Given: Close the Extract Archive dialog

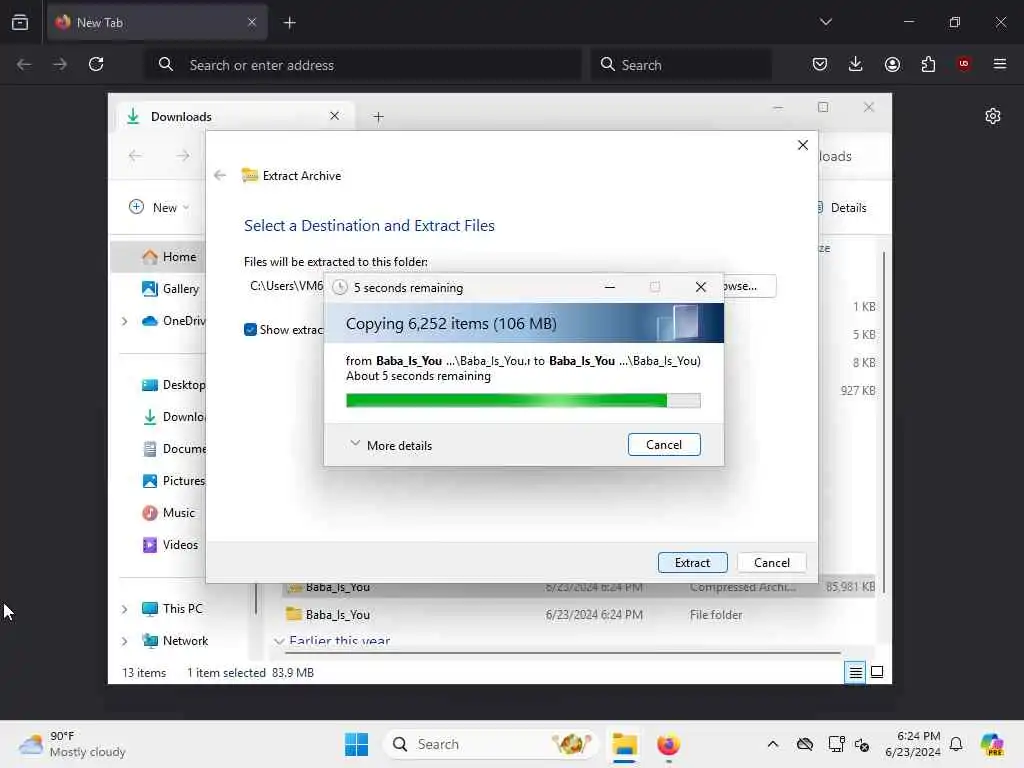Looking at the screenshot, I should point(803,145).
